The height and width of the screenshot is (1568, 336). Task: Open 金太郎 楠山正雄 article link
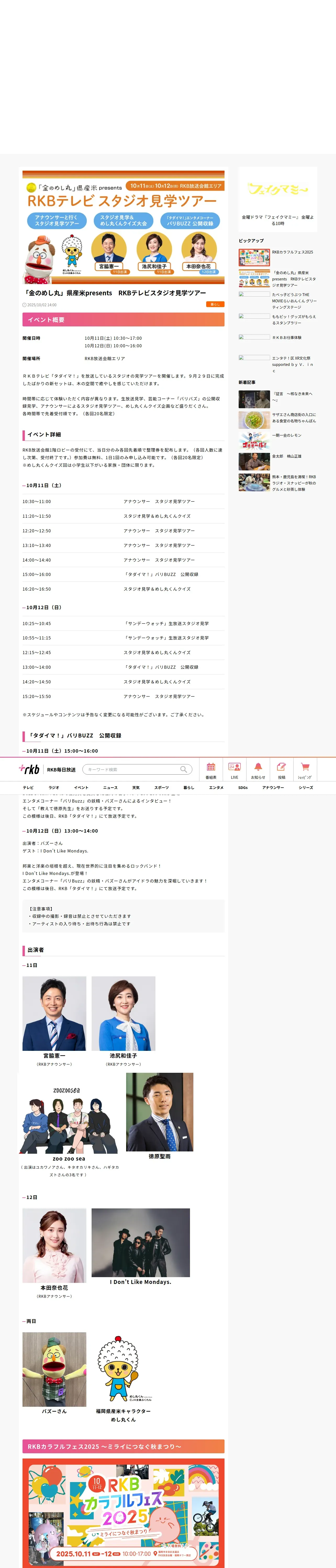click(287, 456)
